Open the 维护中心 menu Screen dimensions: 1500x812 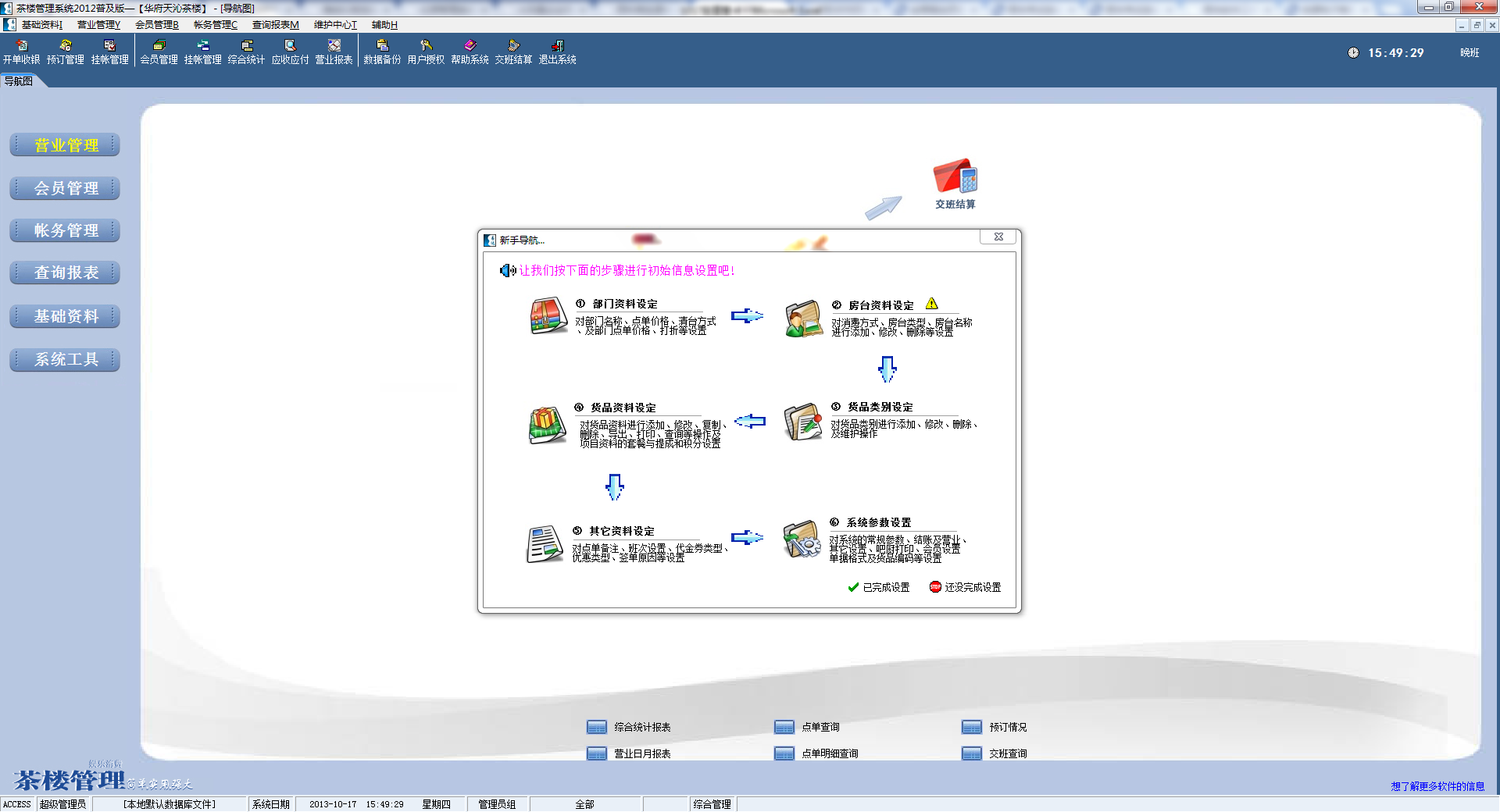(x=335, y=25)
